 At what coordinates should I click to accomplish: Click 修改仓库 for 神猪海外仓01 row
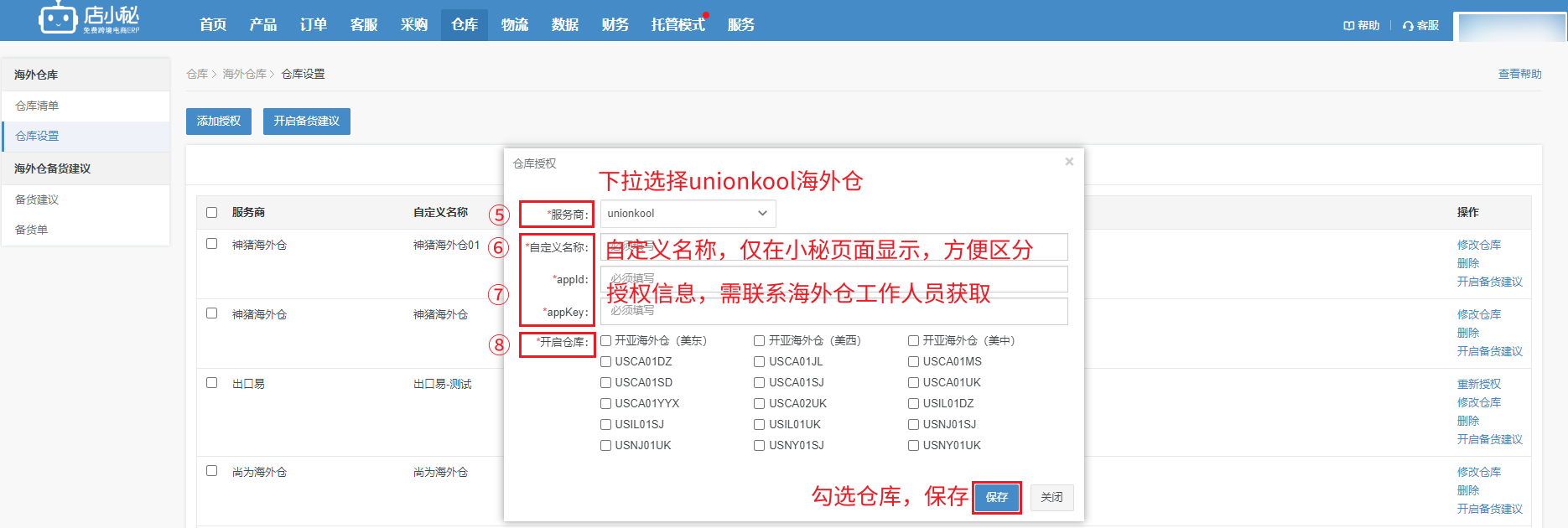(1479, 245)
